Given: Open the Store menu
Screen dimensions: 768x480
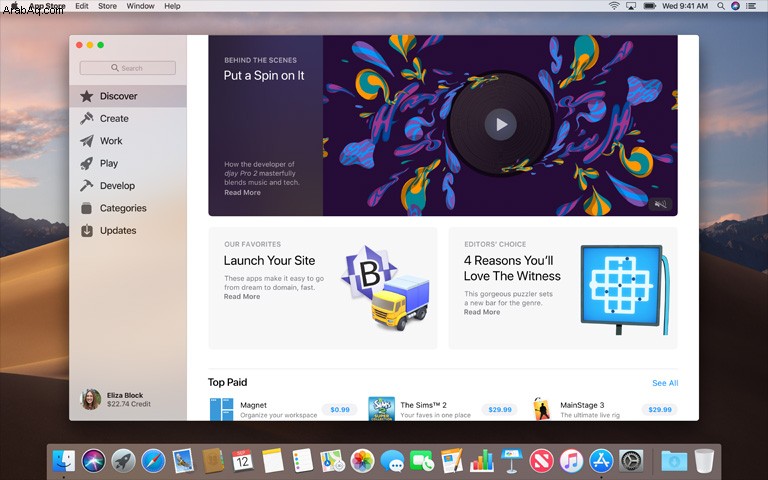Looking at the screenshot, I should (x=107, y=6).
